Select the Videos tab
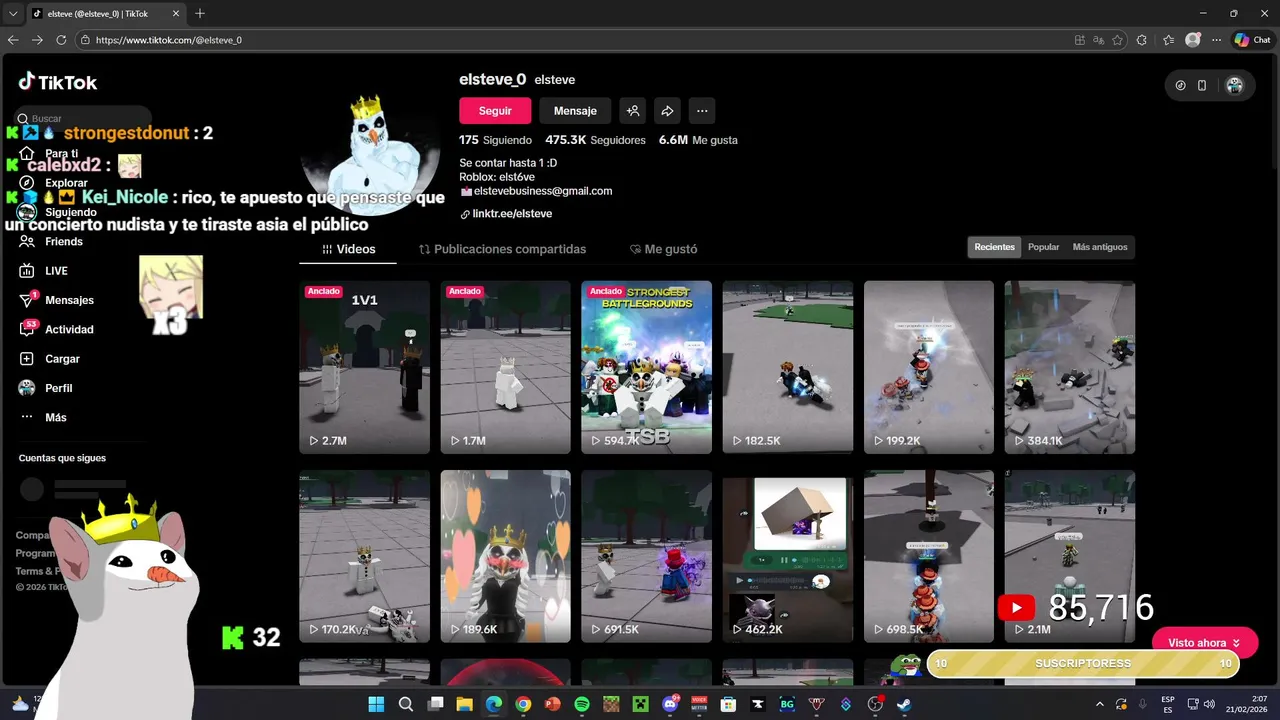 [x=348, y=249]
